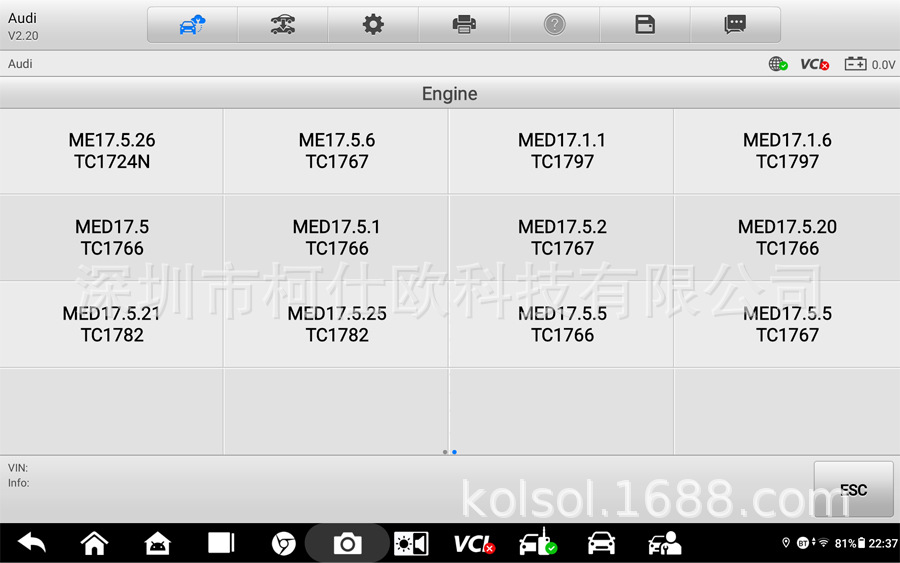900x563 pixels.
Task: Click the Audi breadcrumb label
Action: (x=20, y=64)
